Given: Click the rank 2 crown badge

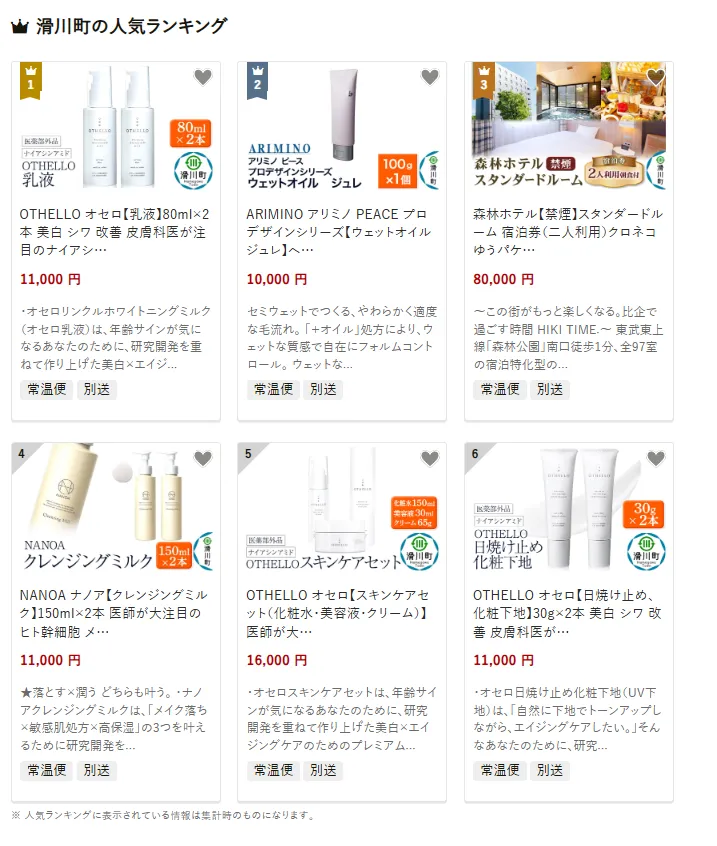Looking at the screenshot, I should pyautogui.click(x=257, y=81).
